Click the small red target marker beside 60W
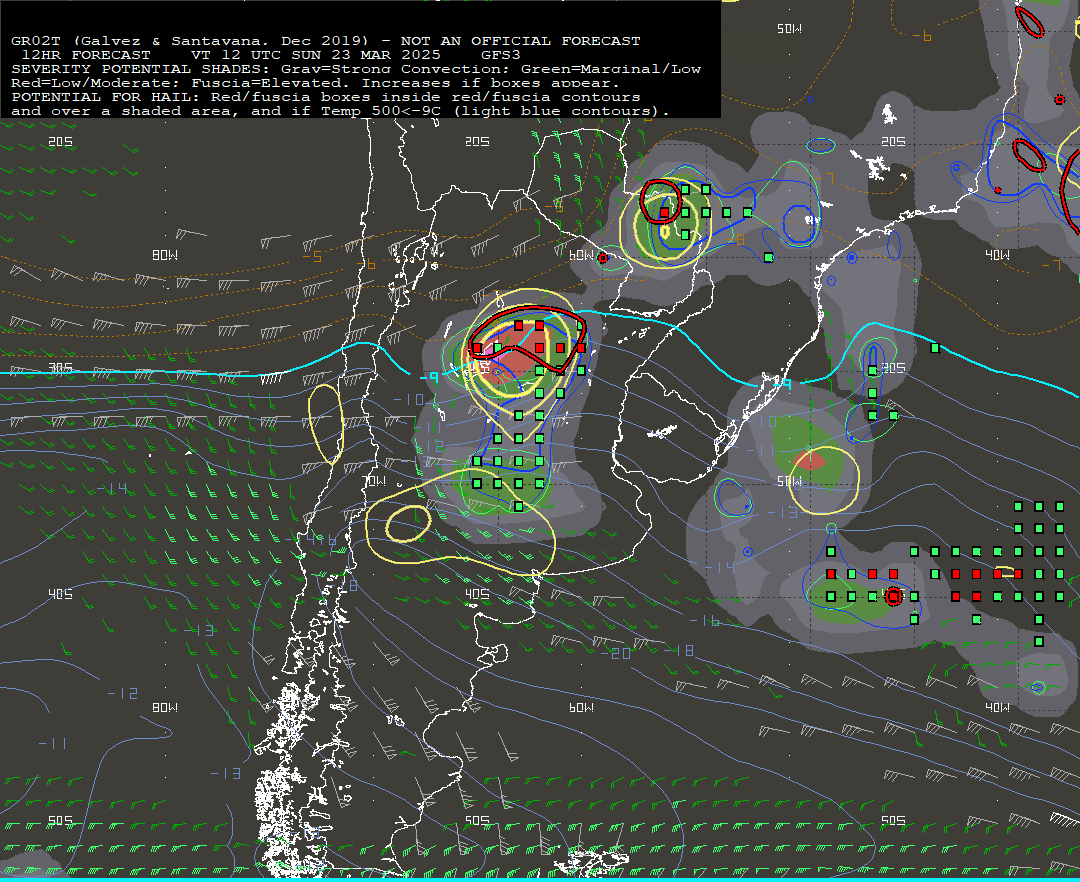 pyautogui.click(x=603, y=258)
